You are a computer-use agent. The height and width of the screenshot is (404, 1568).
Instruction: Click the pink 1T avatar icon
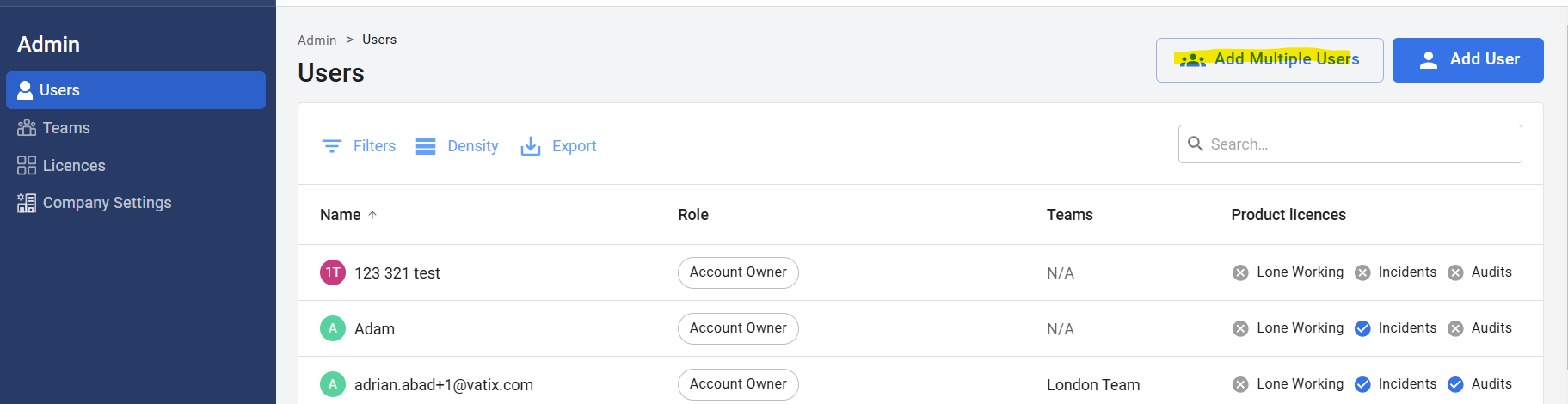(x=333, y=272)
